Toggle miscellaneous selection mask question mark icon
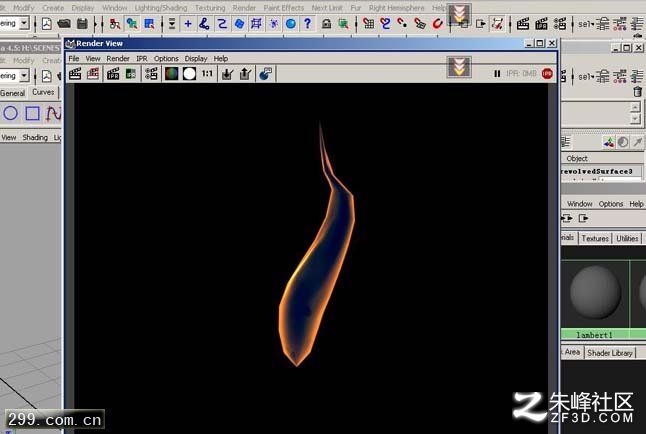This screenshot has width=646, height=434. 307,24
